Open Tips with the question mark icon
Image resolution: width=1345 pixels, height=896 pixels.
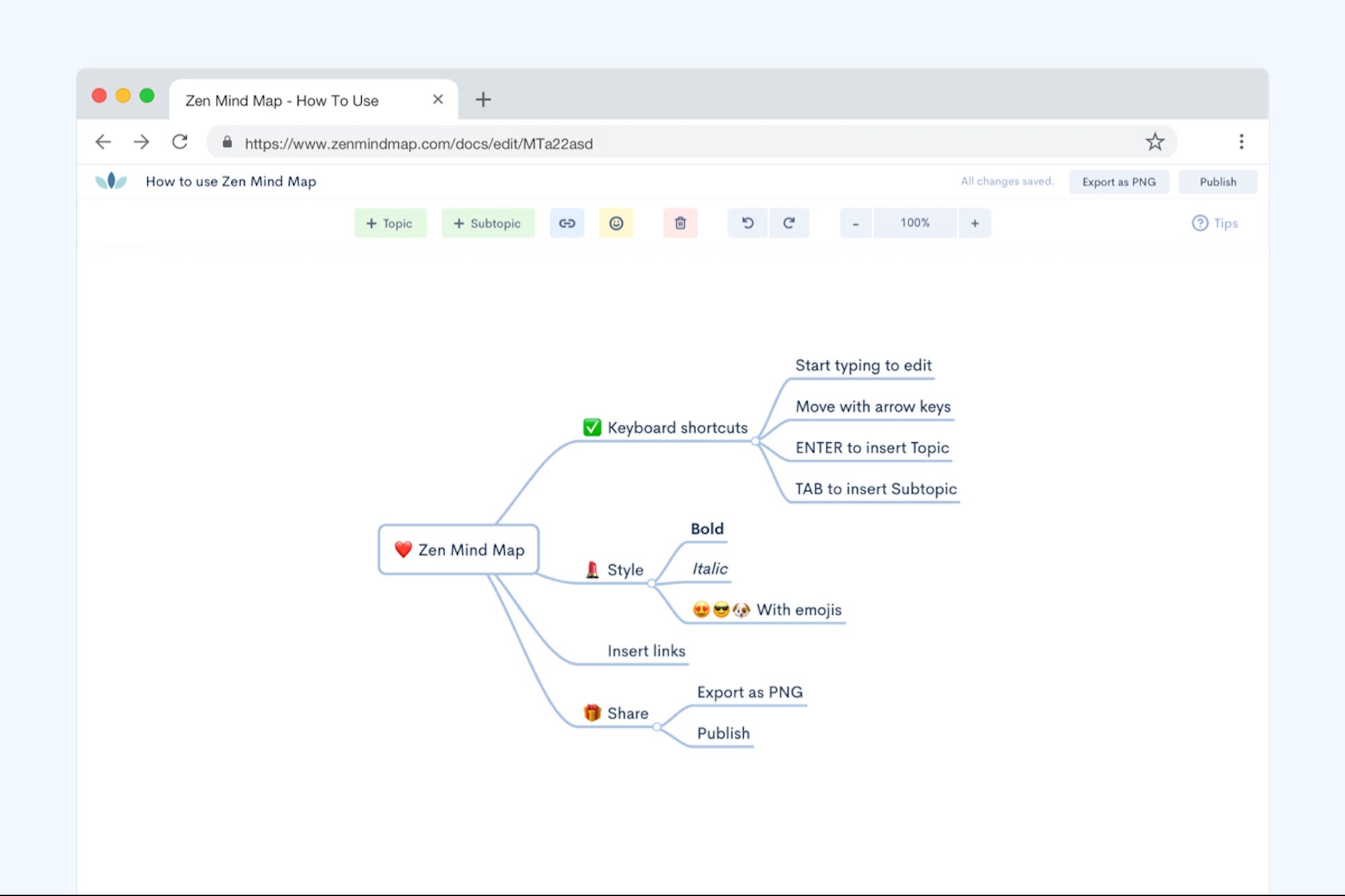[x=1199, y=222]
